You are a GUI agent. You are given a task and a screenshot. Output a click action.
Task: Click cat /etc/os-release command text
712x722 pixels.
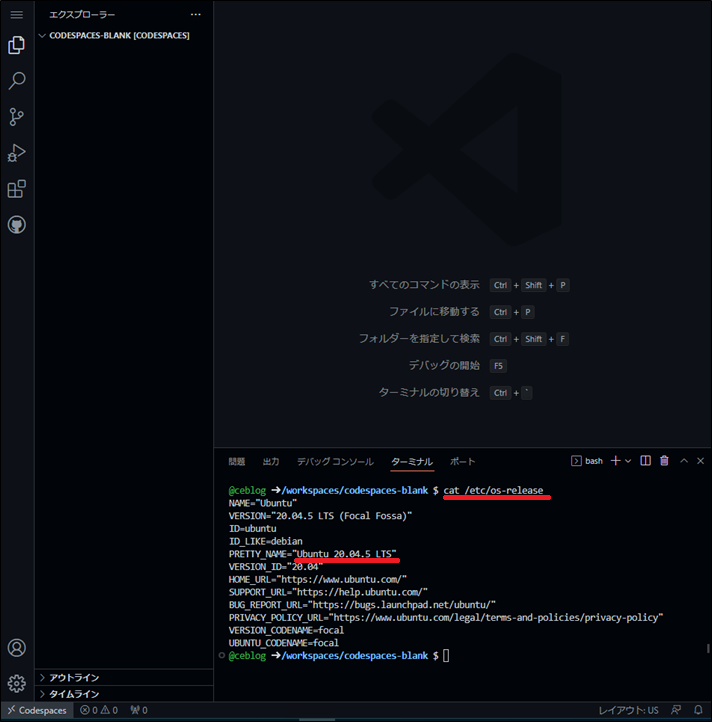(x=493, y=490)
